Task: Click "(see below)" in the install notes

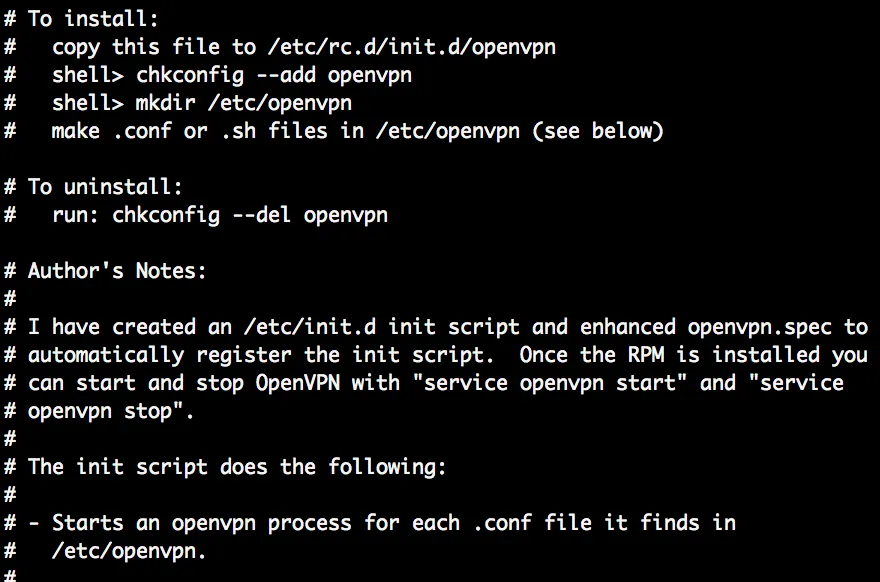Action: point(599,131)
